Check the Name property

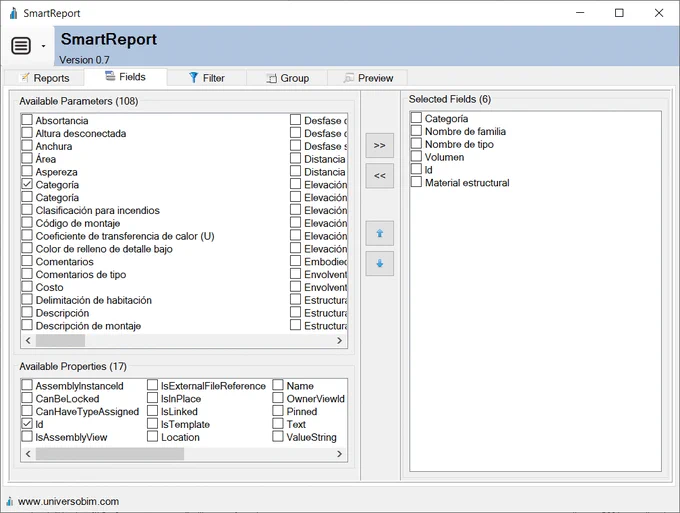278,385
